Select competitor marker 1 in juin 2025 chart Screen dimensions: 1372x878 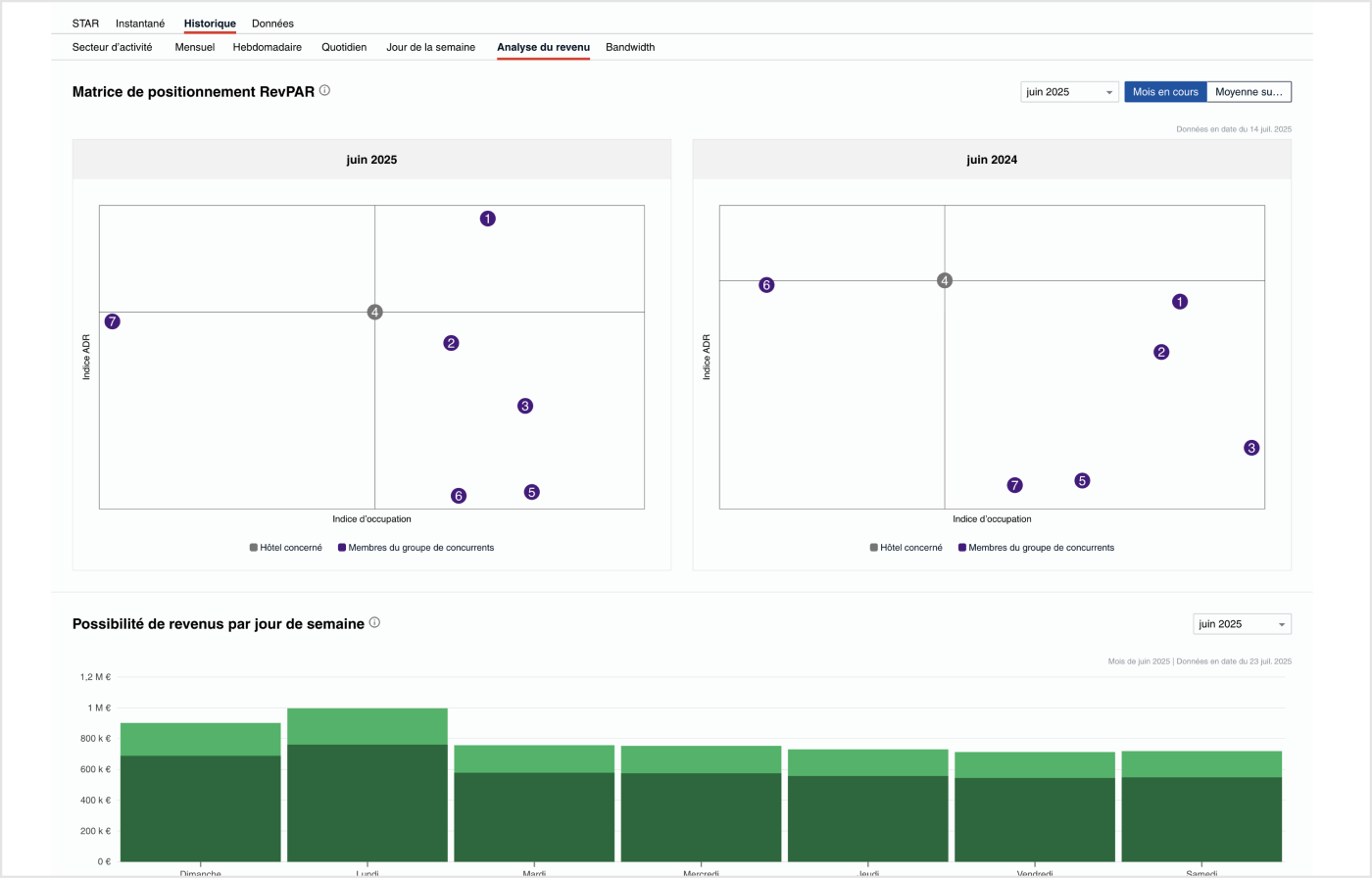pos(487,219)
